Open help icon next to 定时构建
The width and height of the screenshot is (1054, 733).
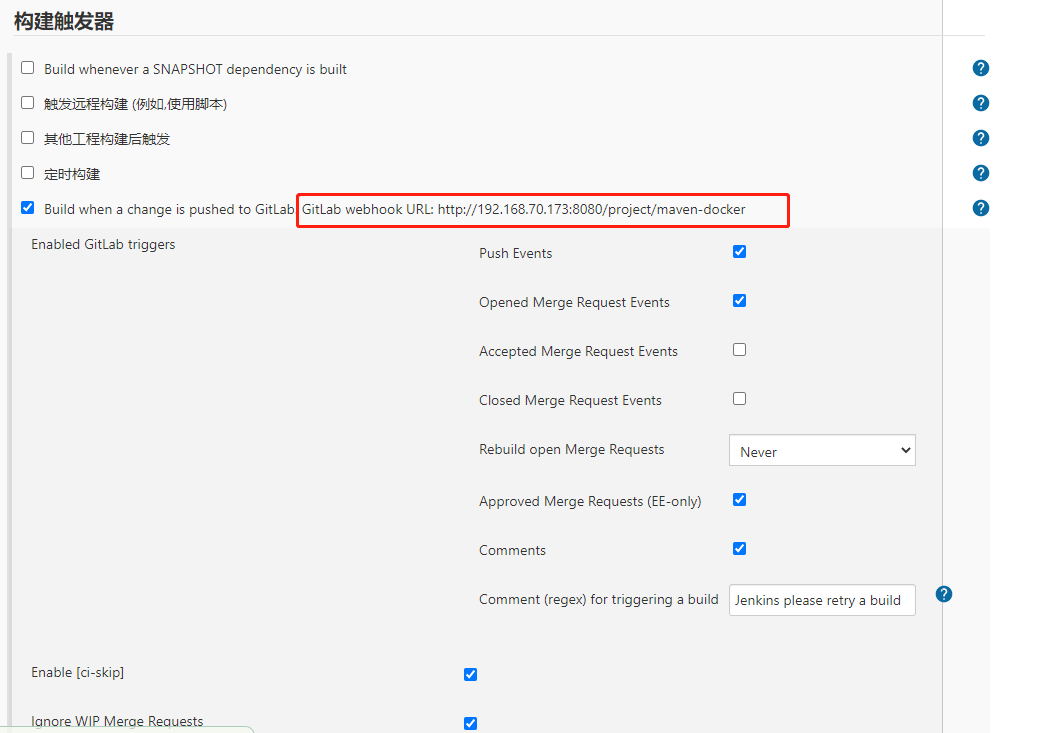click(x=981, y=173)
